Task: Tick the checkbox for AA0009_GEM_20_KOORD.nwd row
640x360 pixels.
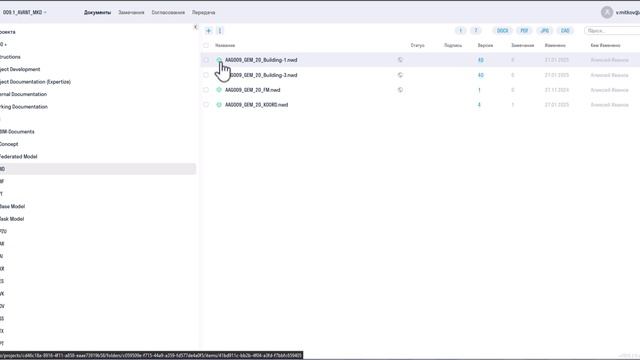Action: pos(206,105)
